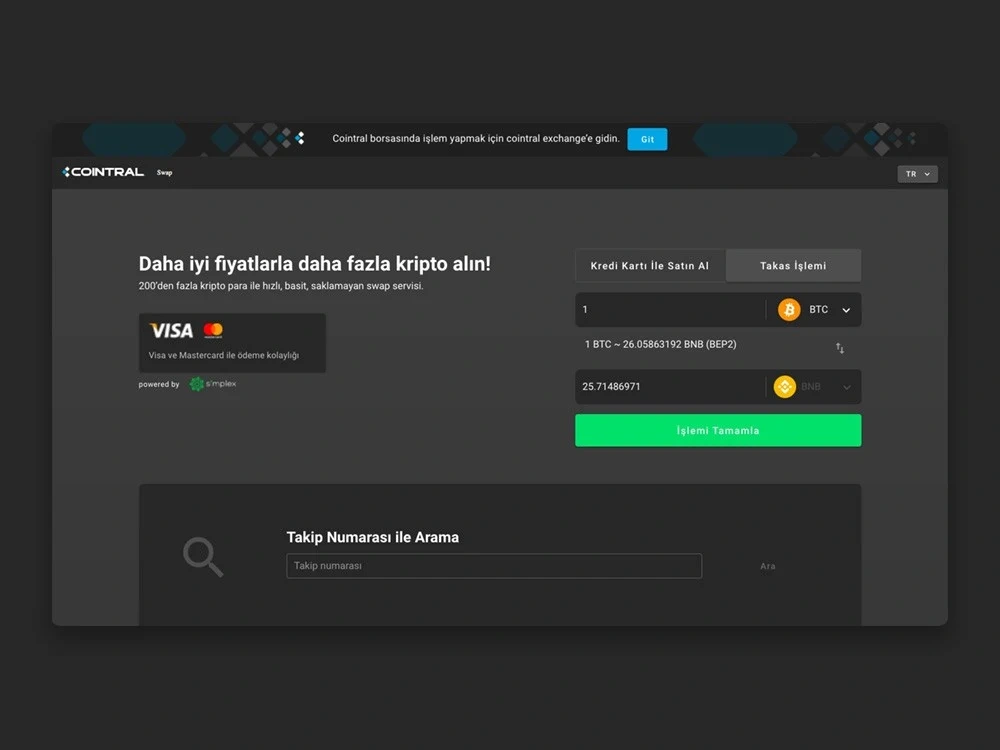Click the amount field containing 1
The height and width of the screenshot is (750, 1000).
670,310
